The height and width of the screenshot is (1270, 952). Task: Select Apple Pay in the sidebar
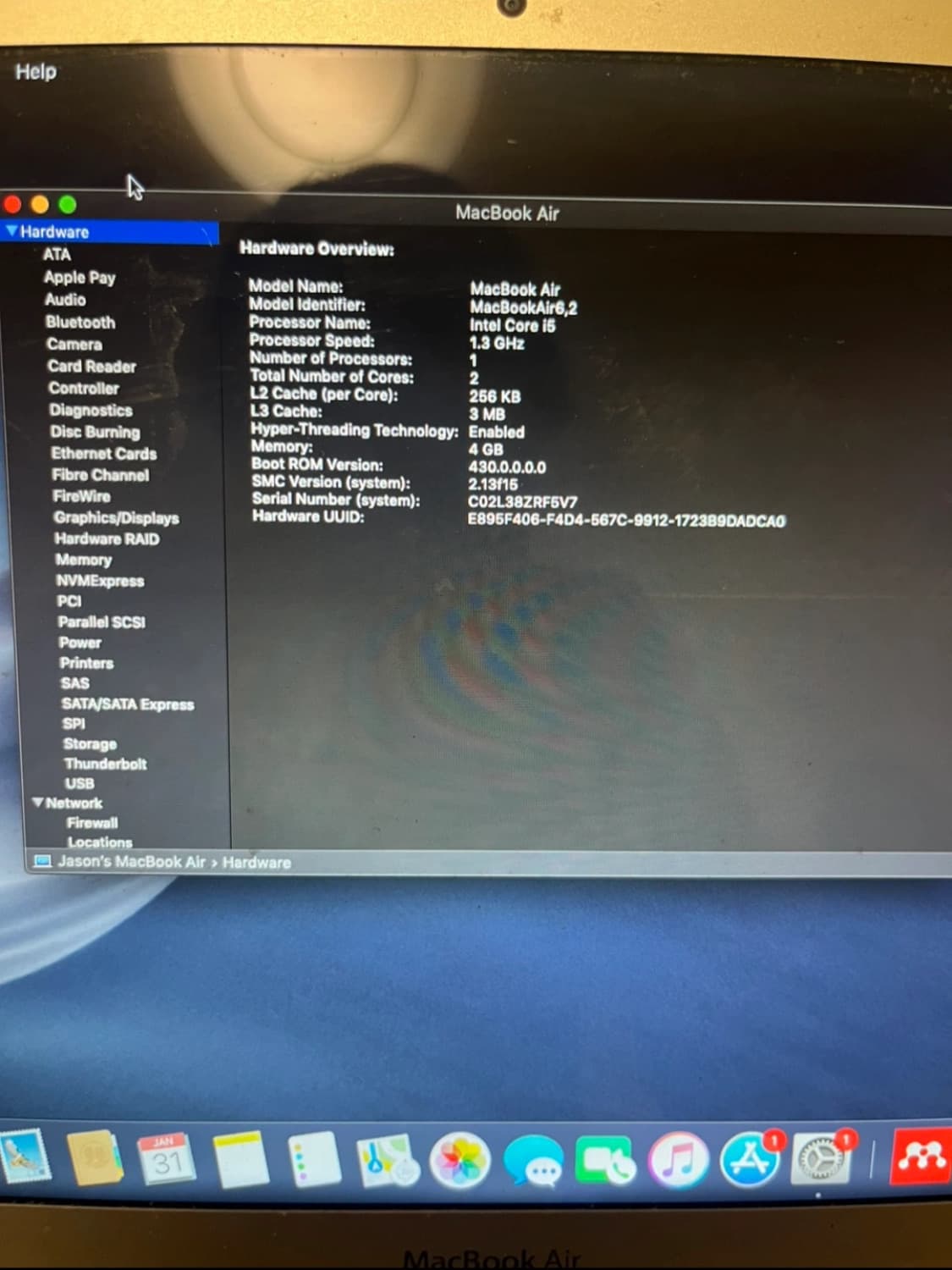click(80, 277)
